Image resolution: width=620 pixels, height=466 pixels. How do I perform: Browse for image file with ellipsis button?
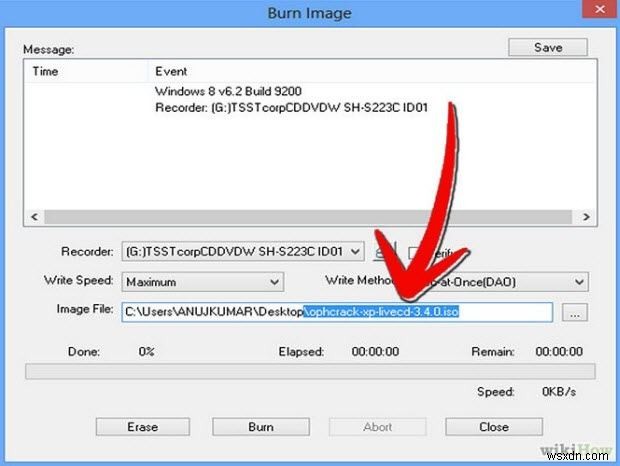(x=575, y=312)
